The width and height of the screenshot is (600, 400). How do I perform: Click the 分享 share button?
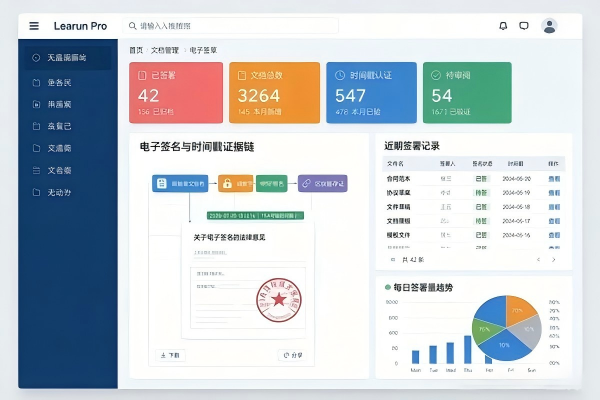pos(293,355)
